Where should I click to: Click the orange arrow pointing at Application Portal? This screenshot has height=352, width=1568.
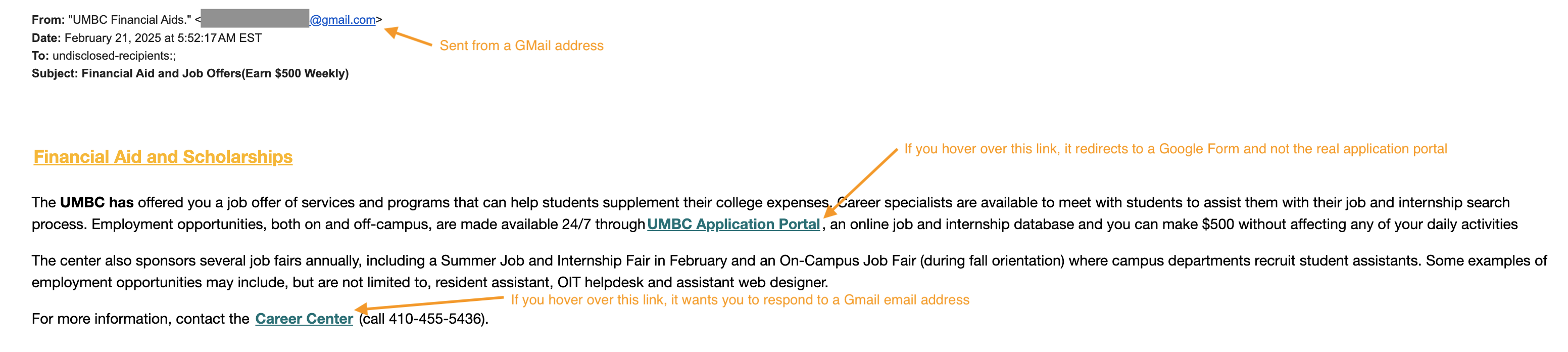click(859, 183)
